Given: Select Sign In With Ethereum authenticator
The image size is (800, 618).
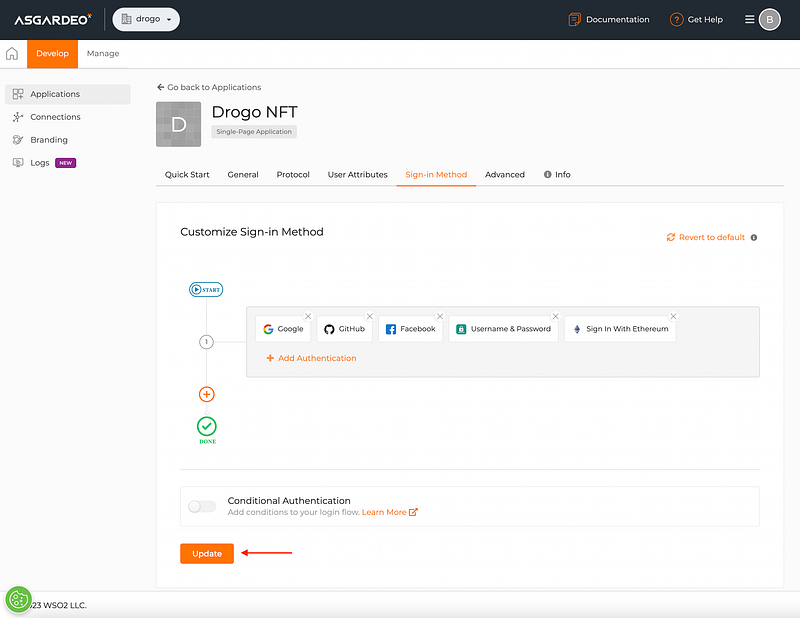Looking at the screenshot, I should [620, 329].
